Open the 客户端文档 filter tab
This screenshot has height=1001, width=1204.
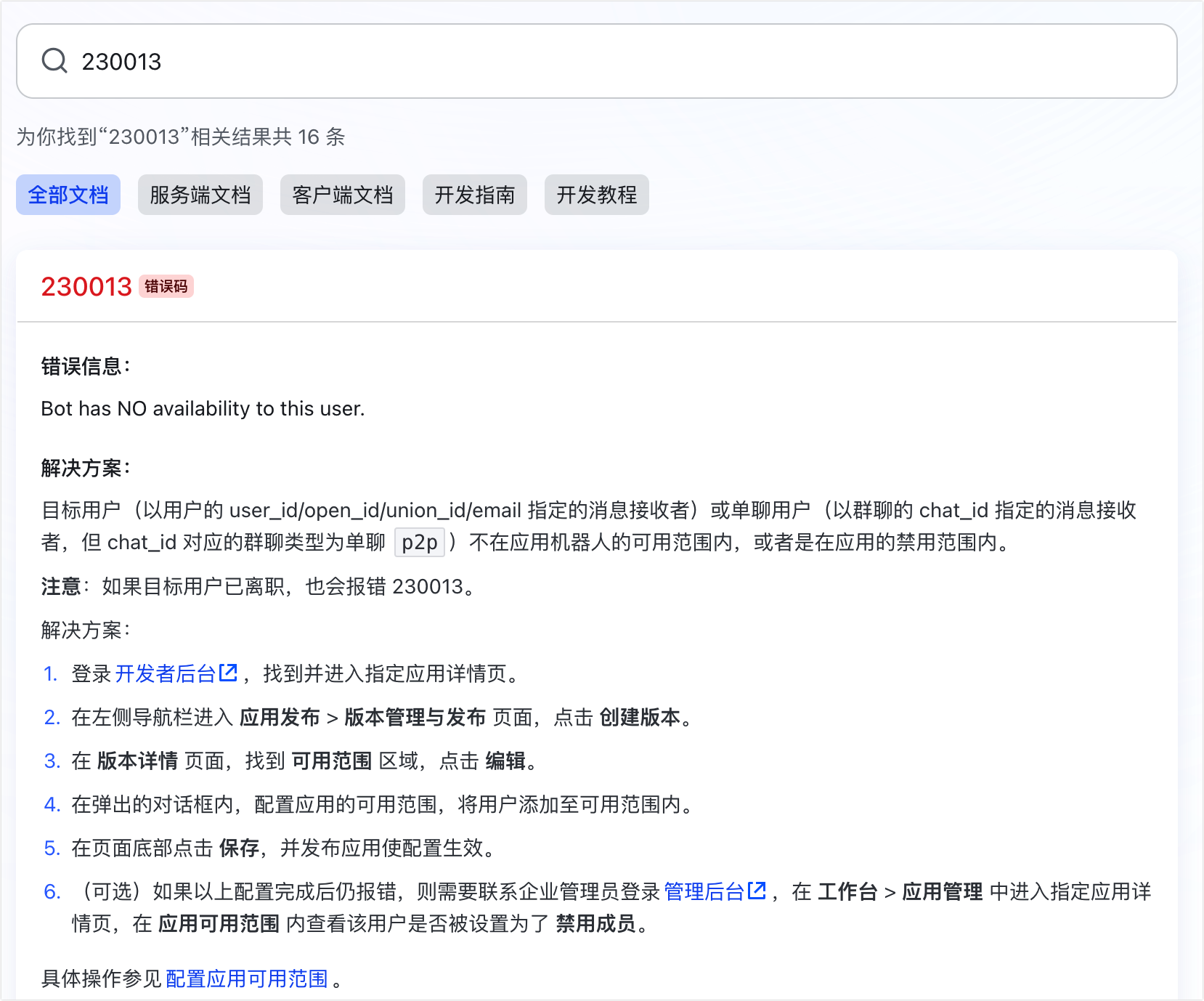(342, 195)
